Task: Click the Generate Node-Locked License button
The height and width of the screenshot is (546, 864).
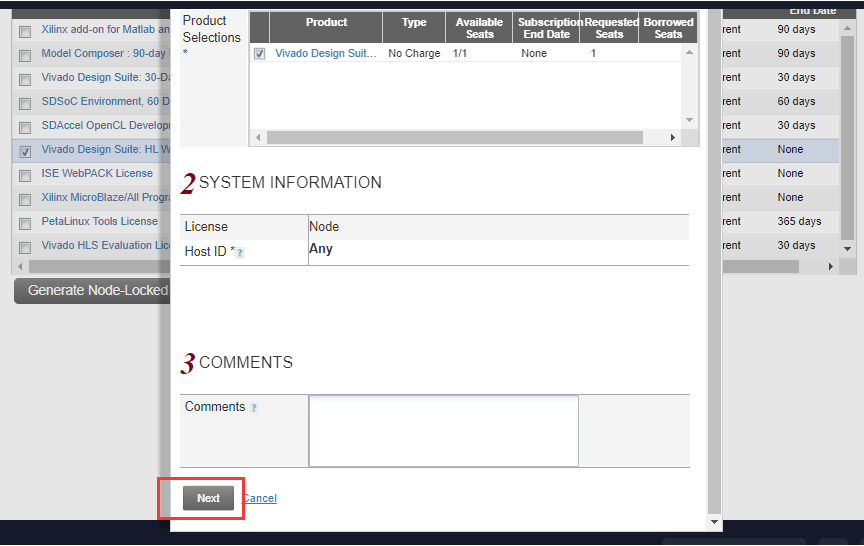Action: [92, 290]
